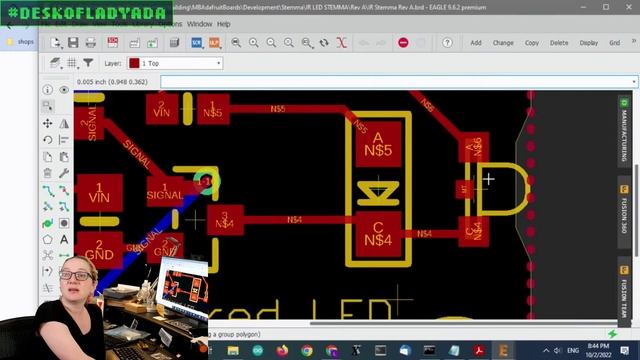Select the Text tool letter A
640x360 pixels.
coord(64,239)
